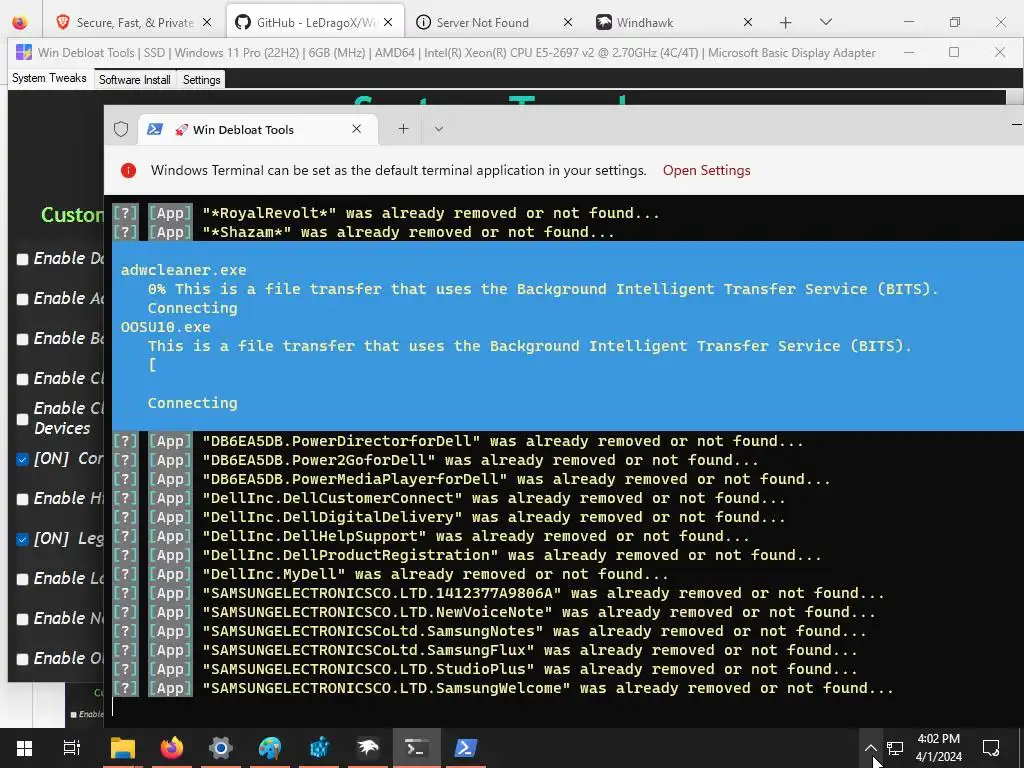The image size is (1024, 768).
Task: Launch Firefox from the taskbar
Action: 171,747
